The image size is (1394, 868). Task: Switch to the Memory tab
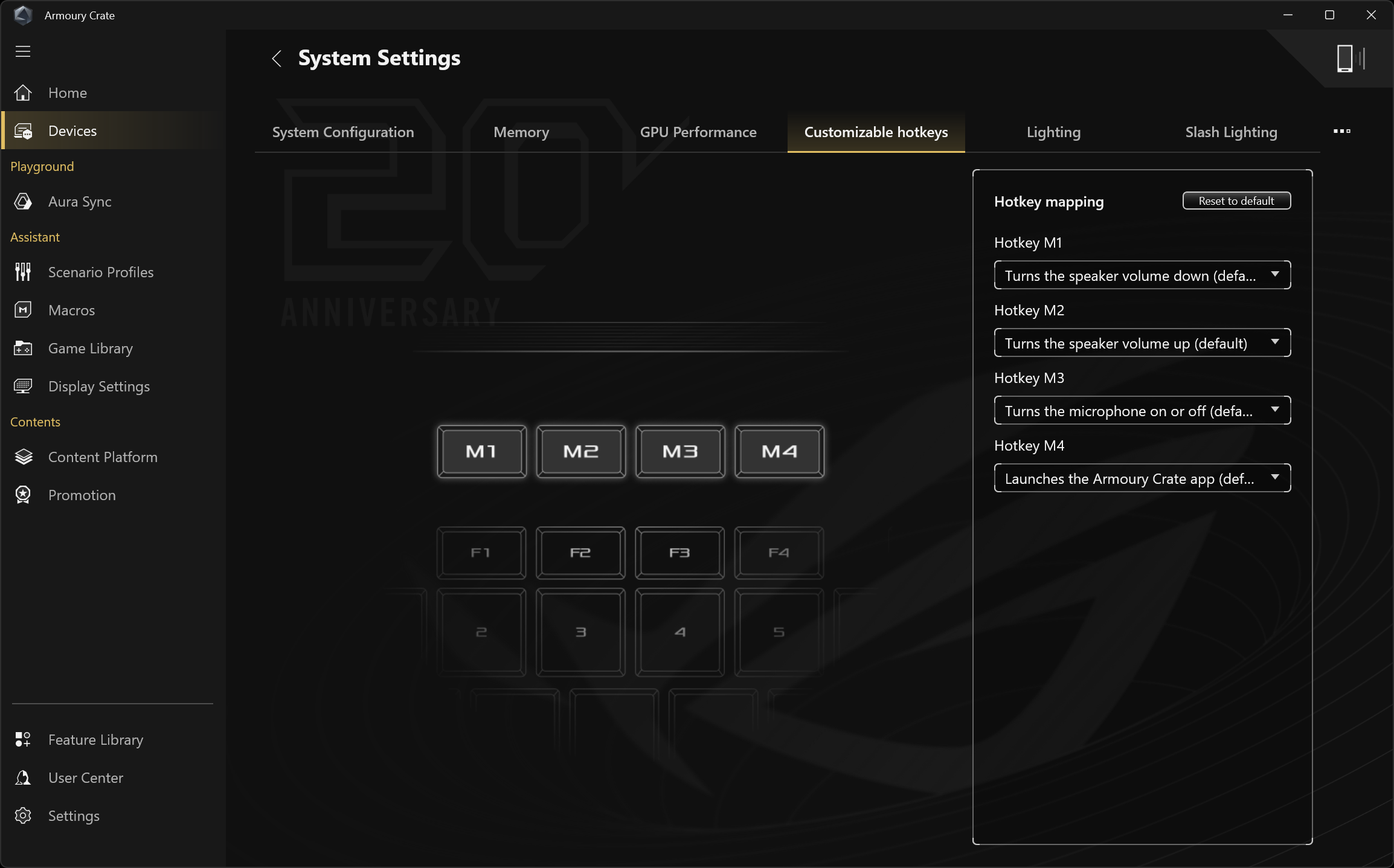point(521,132)
